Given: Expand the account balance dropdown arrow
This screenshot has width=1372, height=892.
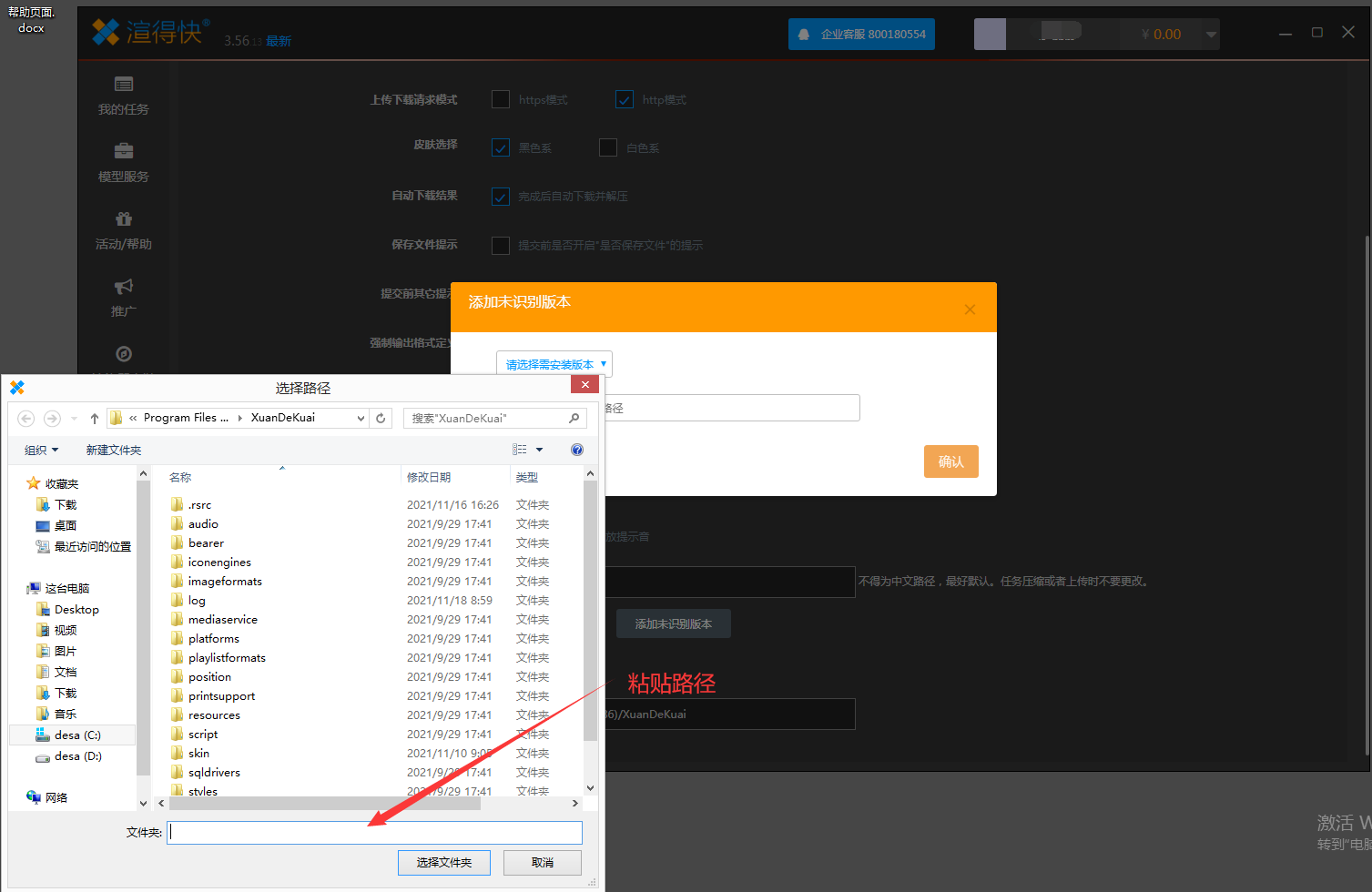Looking at the screenshot, I should click(x=1211, y=35).
